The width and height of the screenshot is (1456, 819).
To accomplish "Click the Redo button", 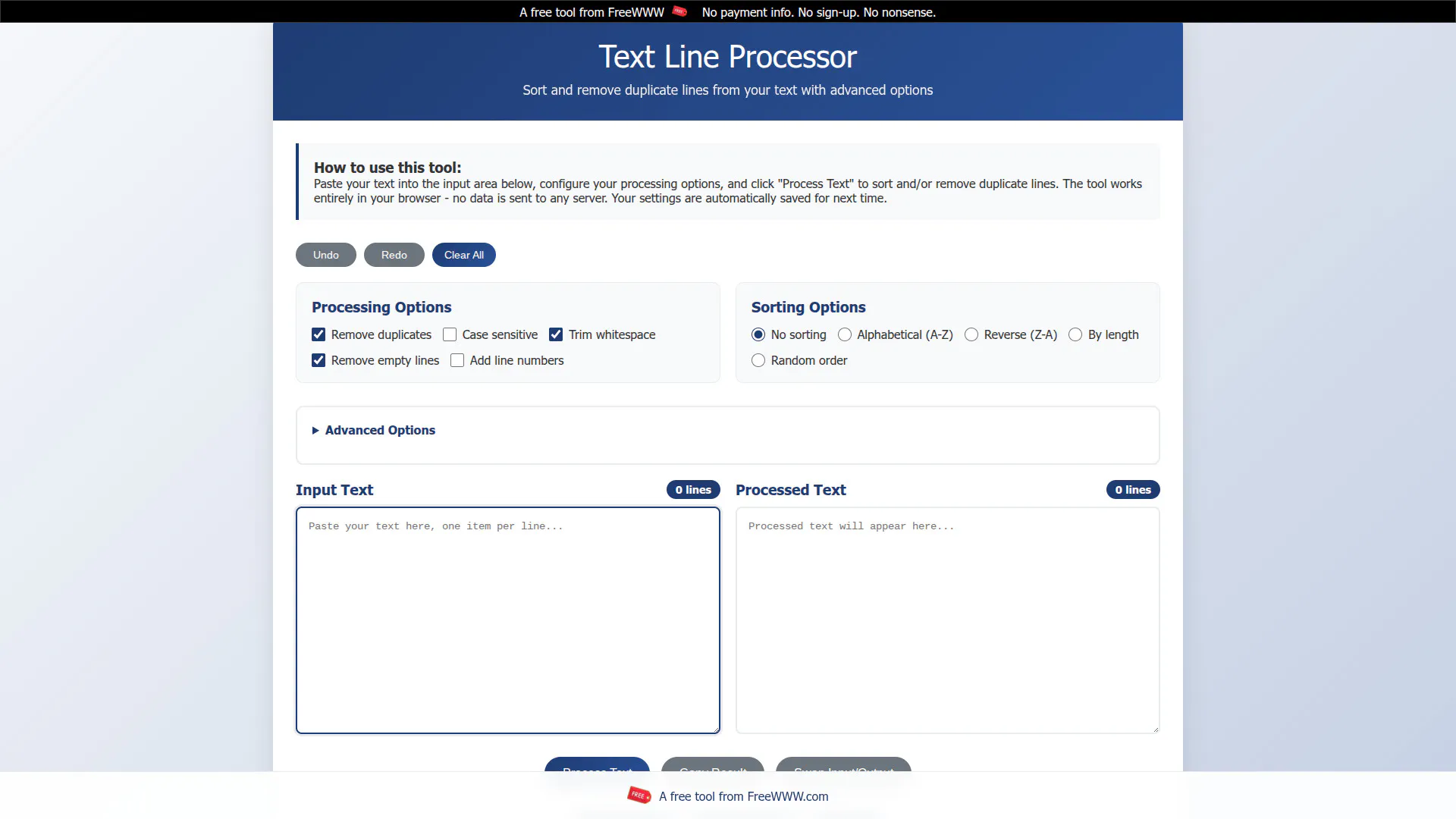I will [x=394, y=255].
